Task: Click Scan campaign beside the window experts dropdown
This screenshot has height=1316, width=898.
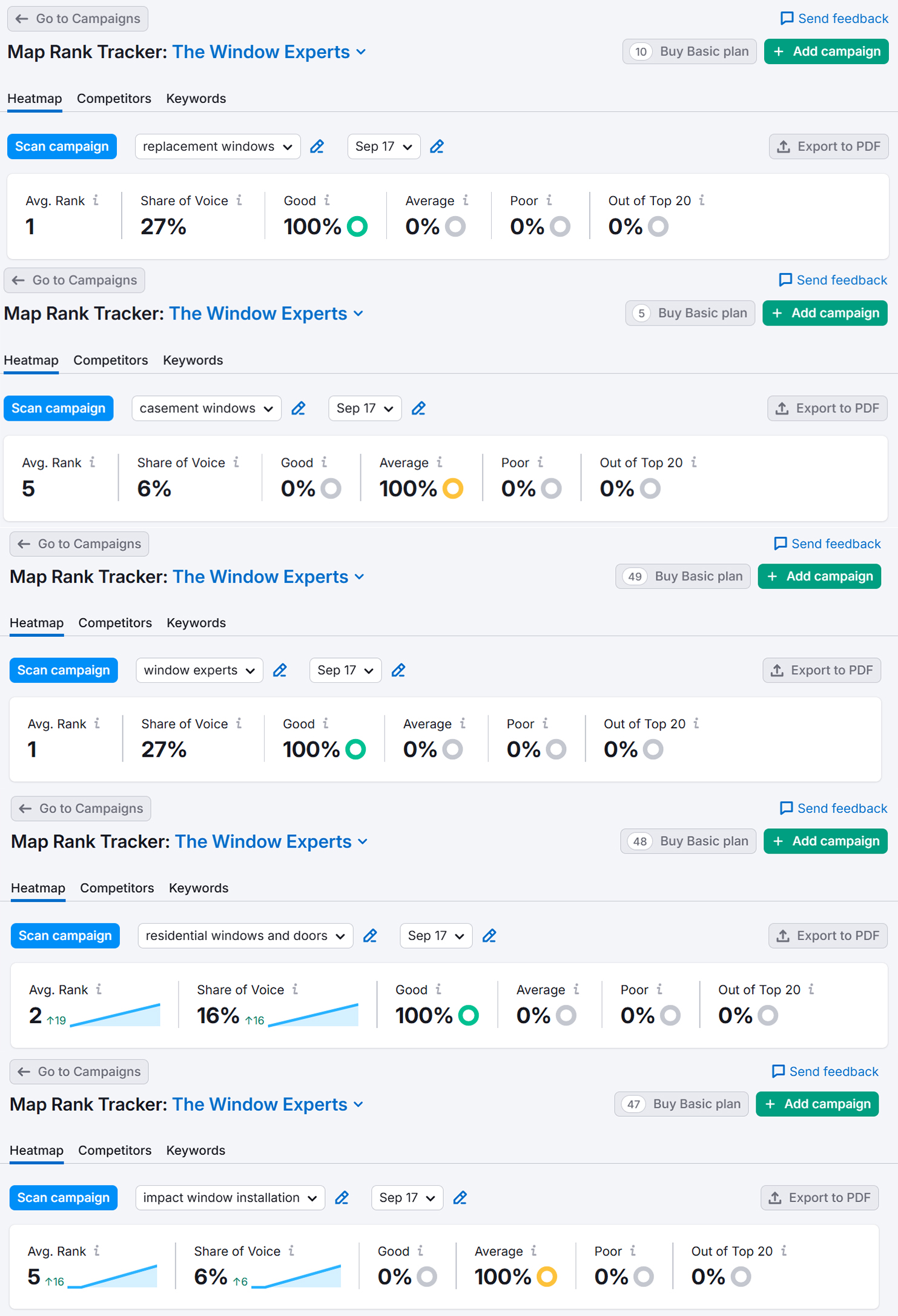Action: point(64,671)
